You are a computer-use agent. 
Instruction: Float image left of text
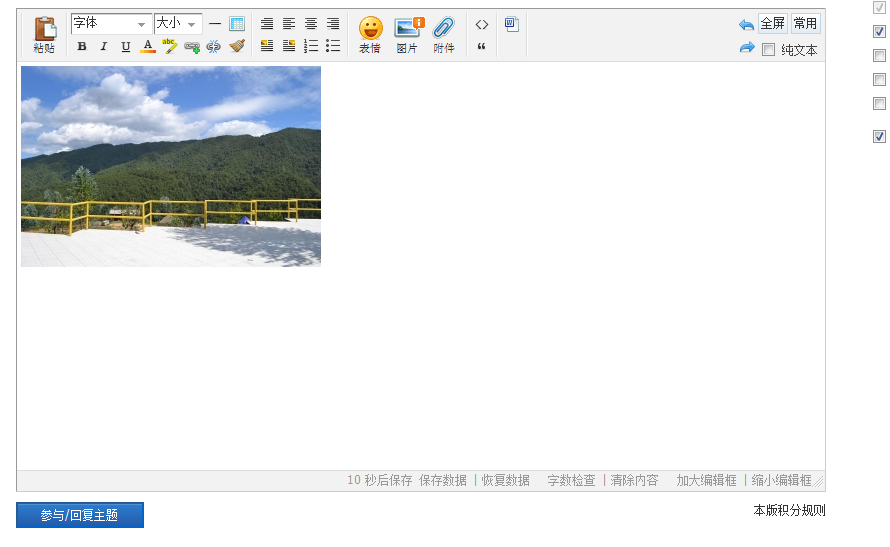[267, 46]
